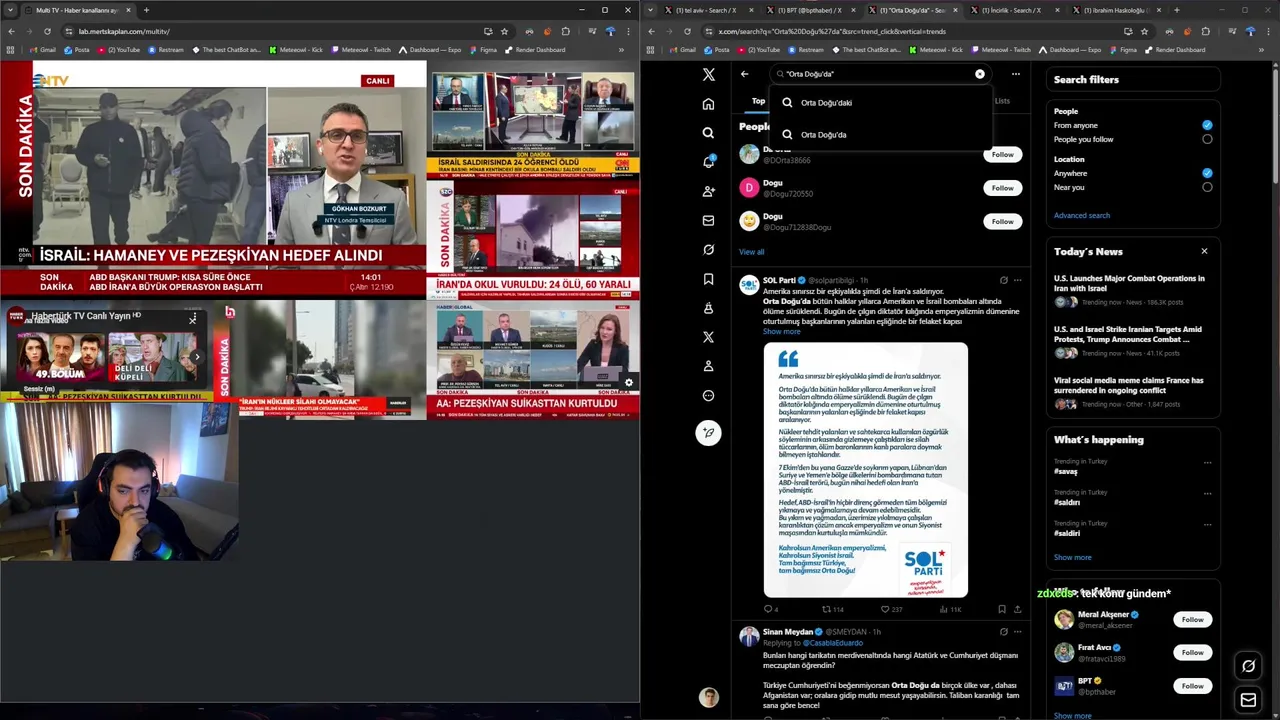Follow Meral Akşener
The width and height of the screenshot is (1280, 720).
1192,620
